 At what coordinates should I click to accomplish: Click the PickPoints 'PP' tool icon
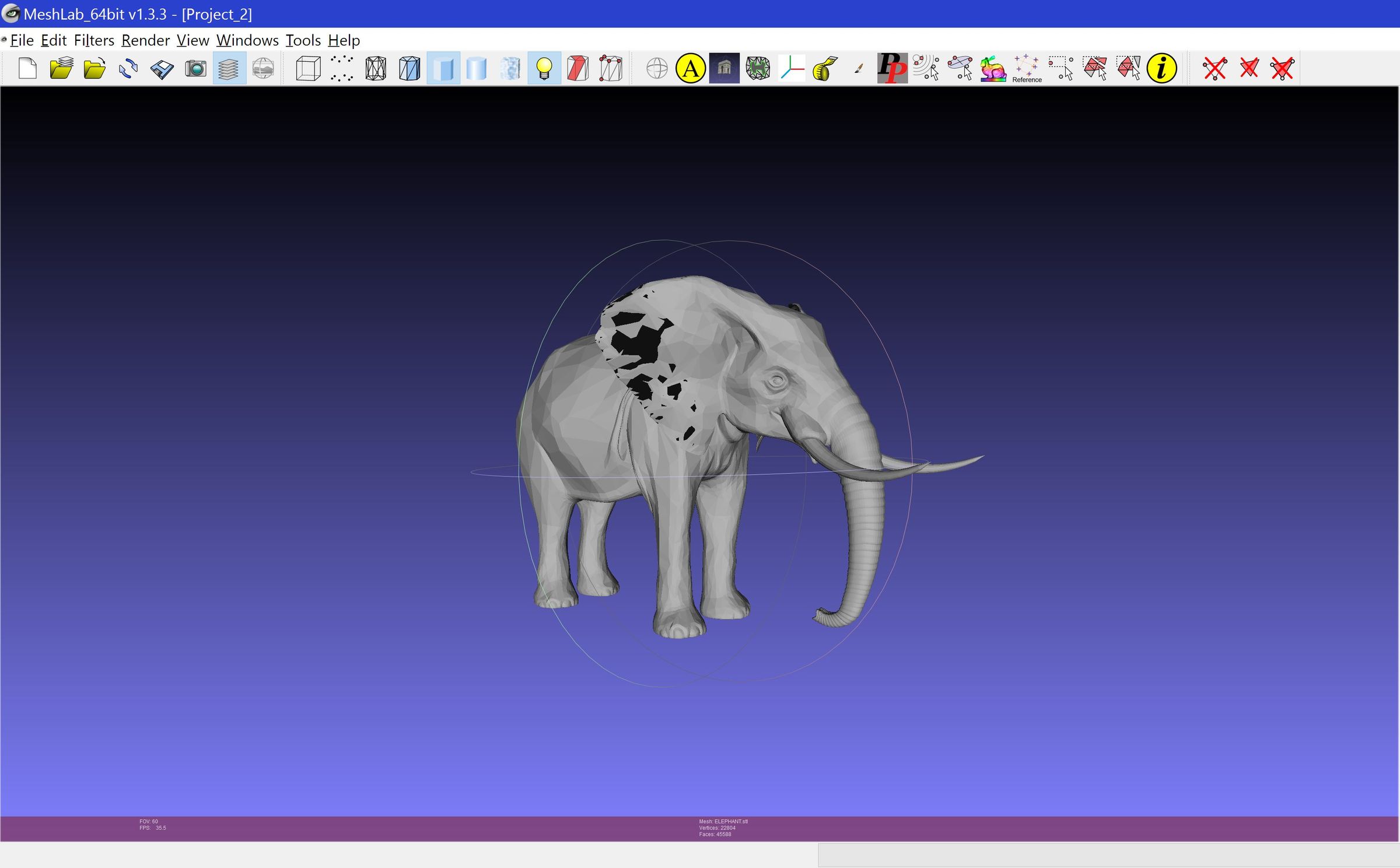892,68
